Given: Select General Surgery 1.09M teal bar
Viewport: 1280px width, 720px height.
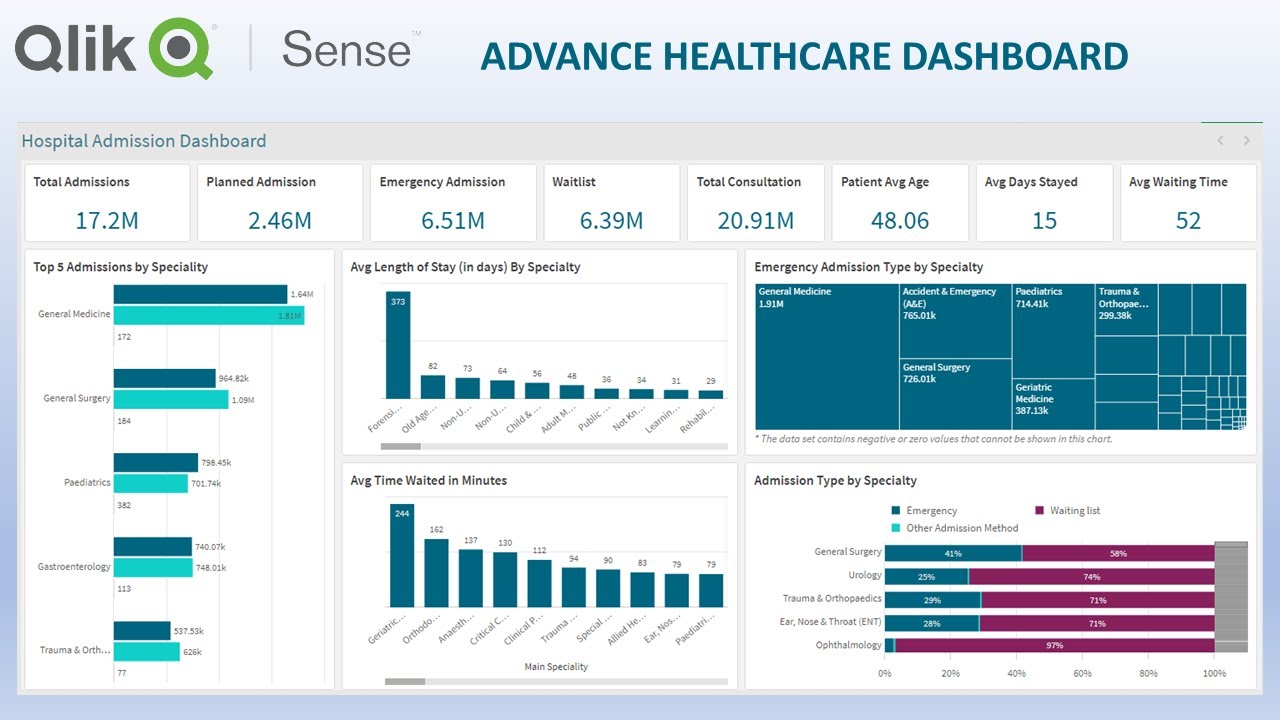Looking at the screenshot, I should pos(171,399).
